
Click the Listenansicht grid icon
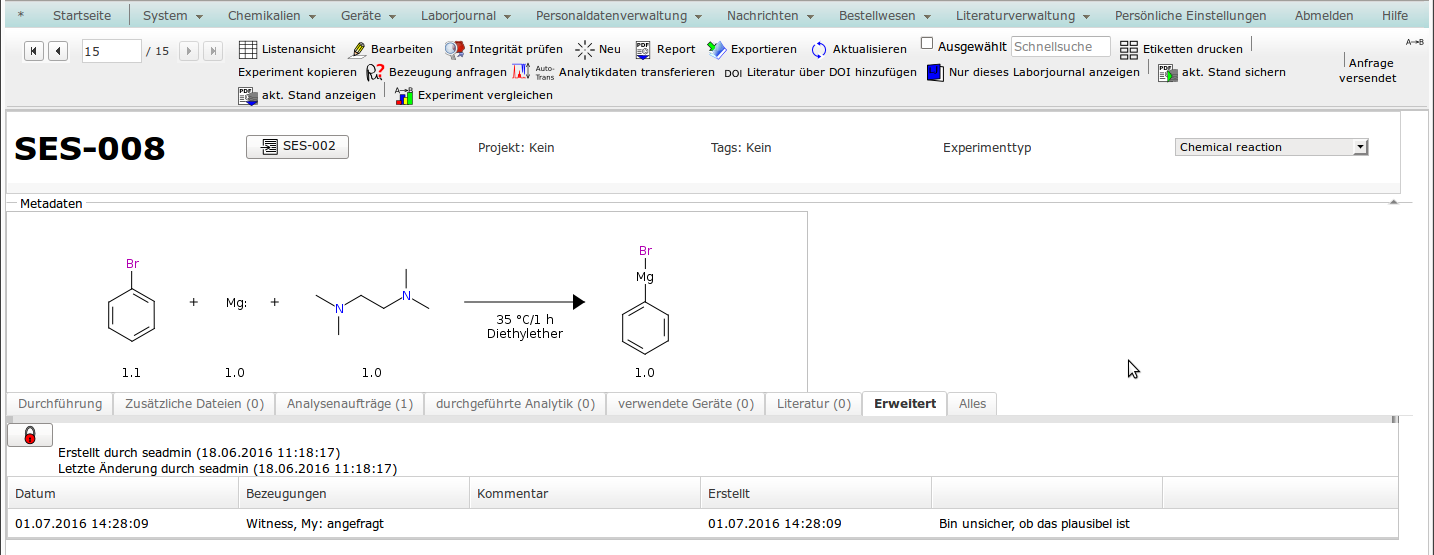click(x=249, y=49)
